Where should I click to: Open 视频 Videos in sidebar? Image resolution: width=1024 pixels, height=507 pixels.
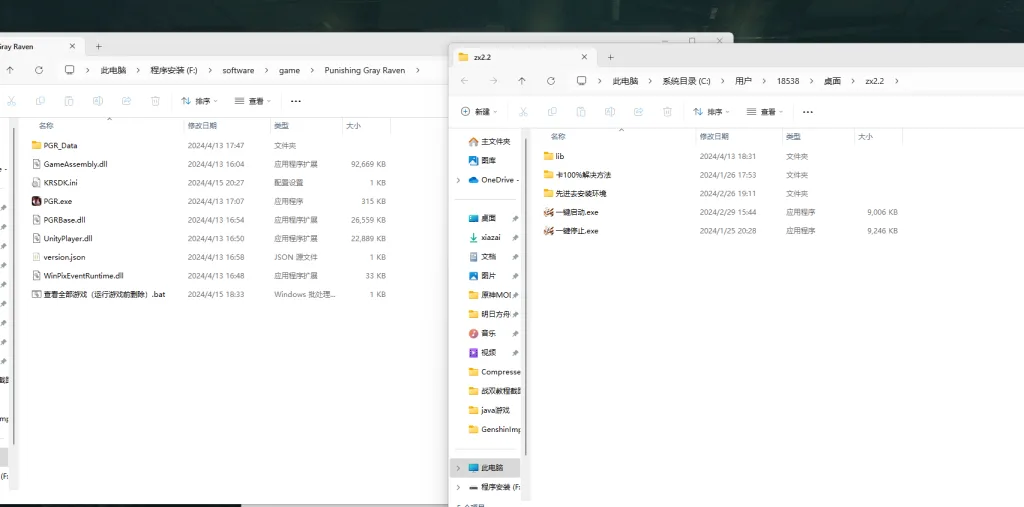(482, 352)
